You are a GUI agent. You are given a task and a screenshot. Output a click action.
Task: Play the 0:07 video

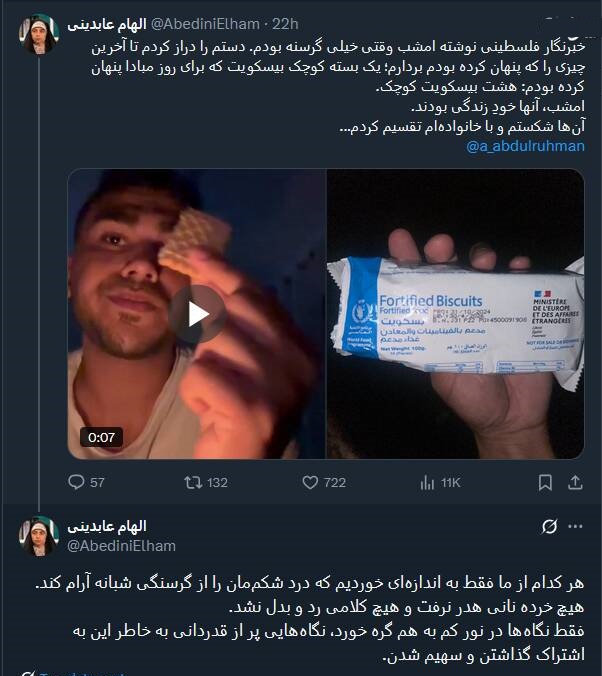198,314
